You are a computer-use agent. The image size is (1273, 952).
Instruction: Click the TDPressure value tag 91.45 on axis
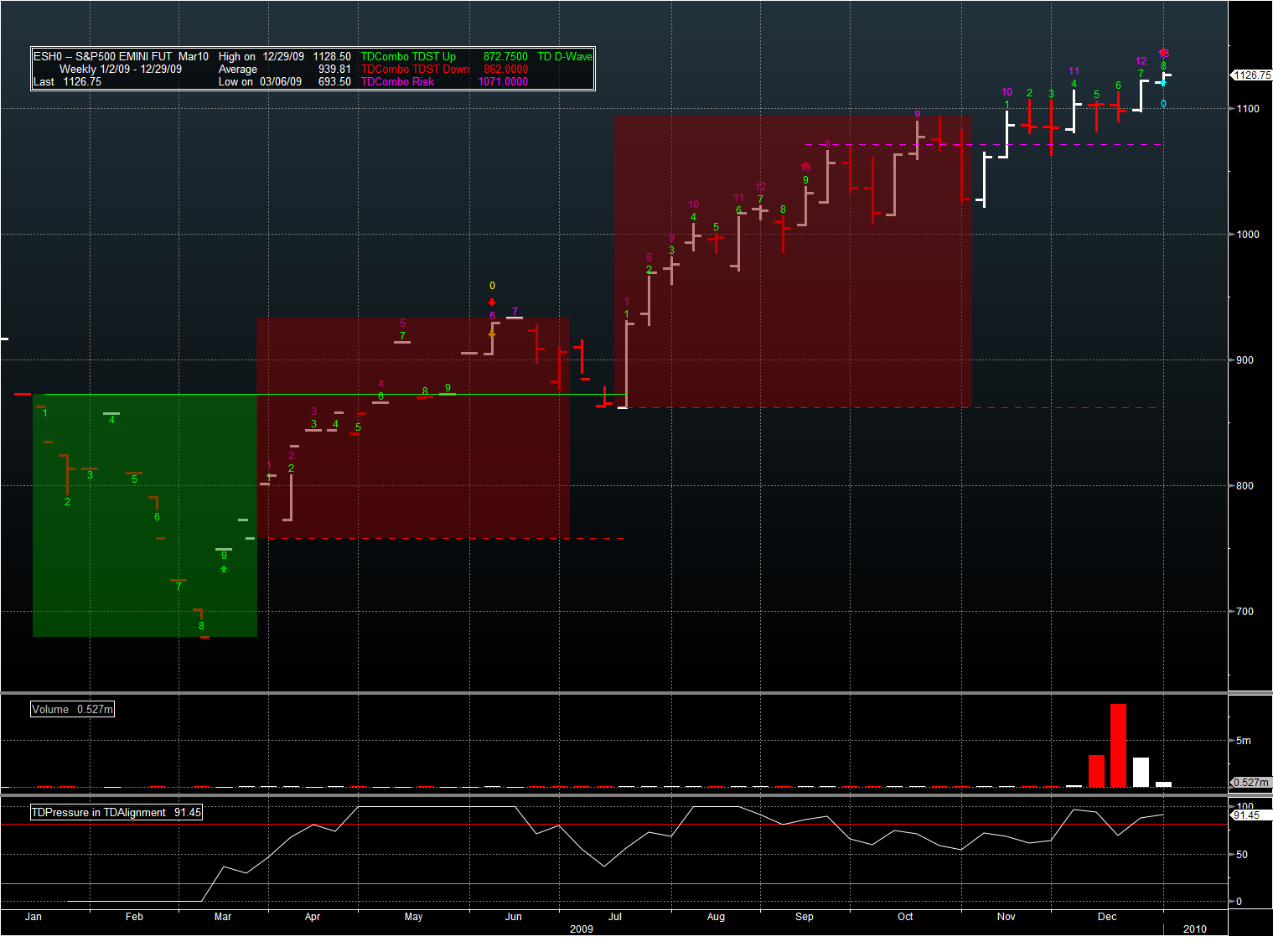[x=1246, y=815]
